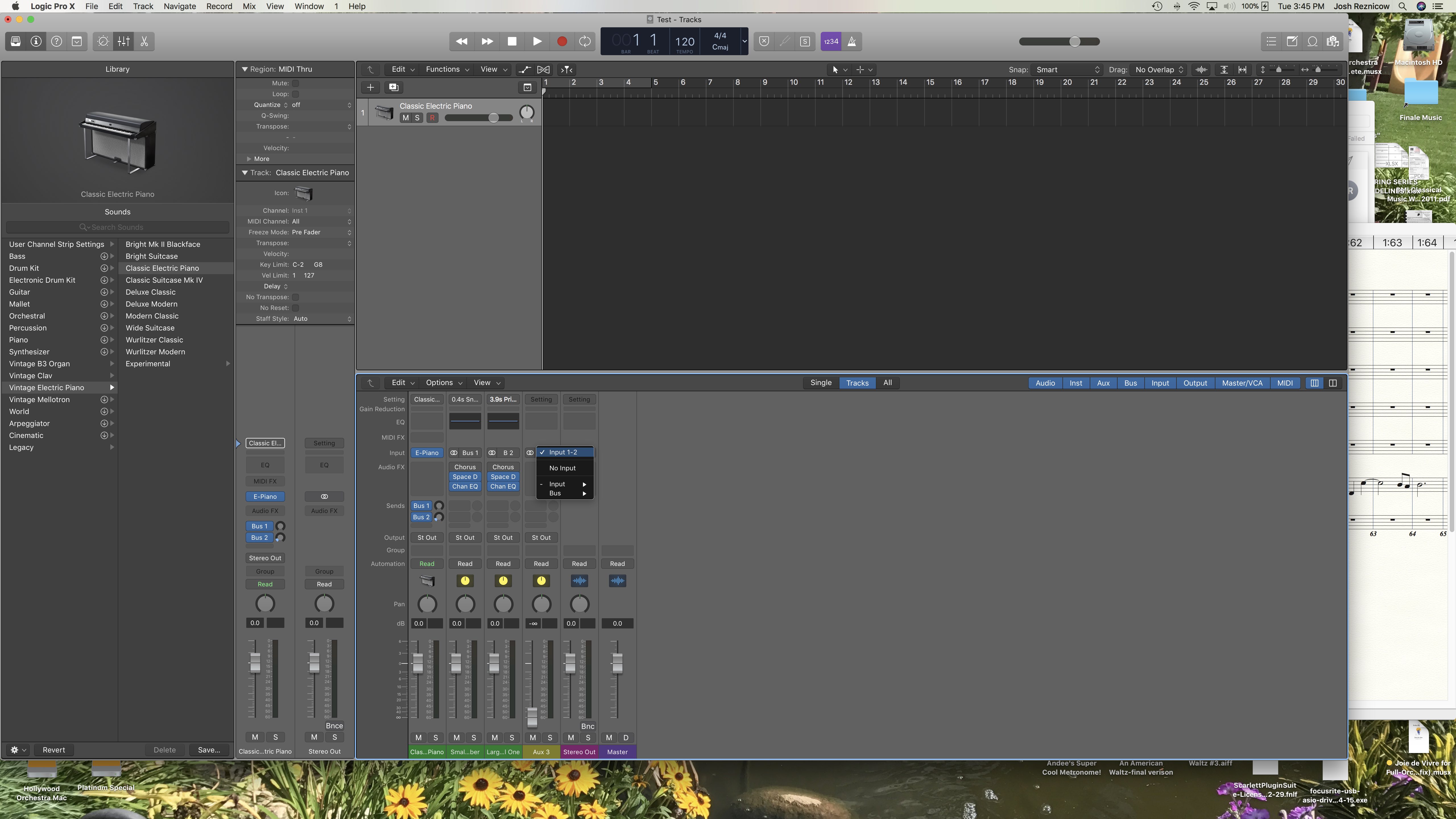1456x819 pixels.
Task: Click the Revert button in Library
Action: [54, 750]
